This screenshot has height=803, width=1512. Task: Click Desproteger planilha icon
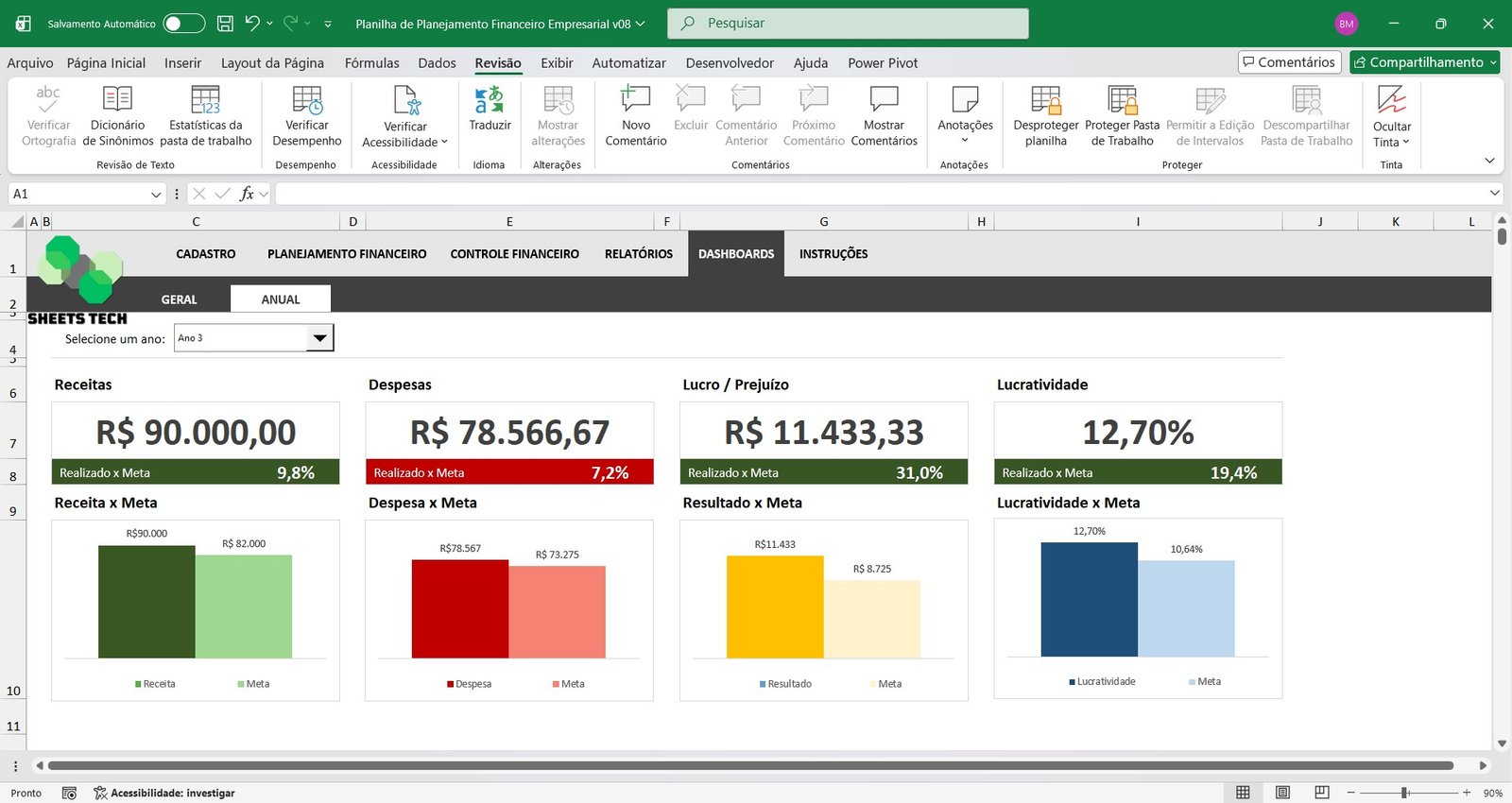1045,100
